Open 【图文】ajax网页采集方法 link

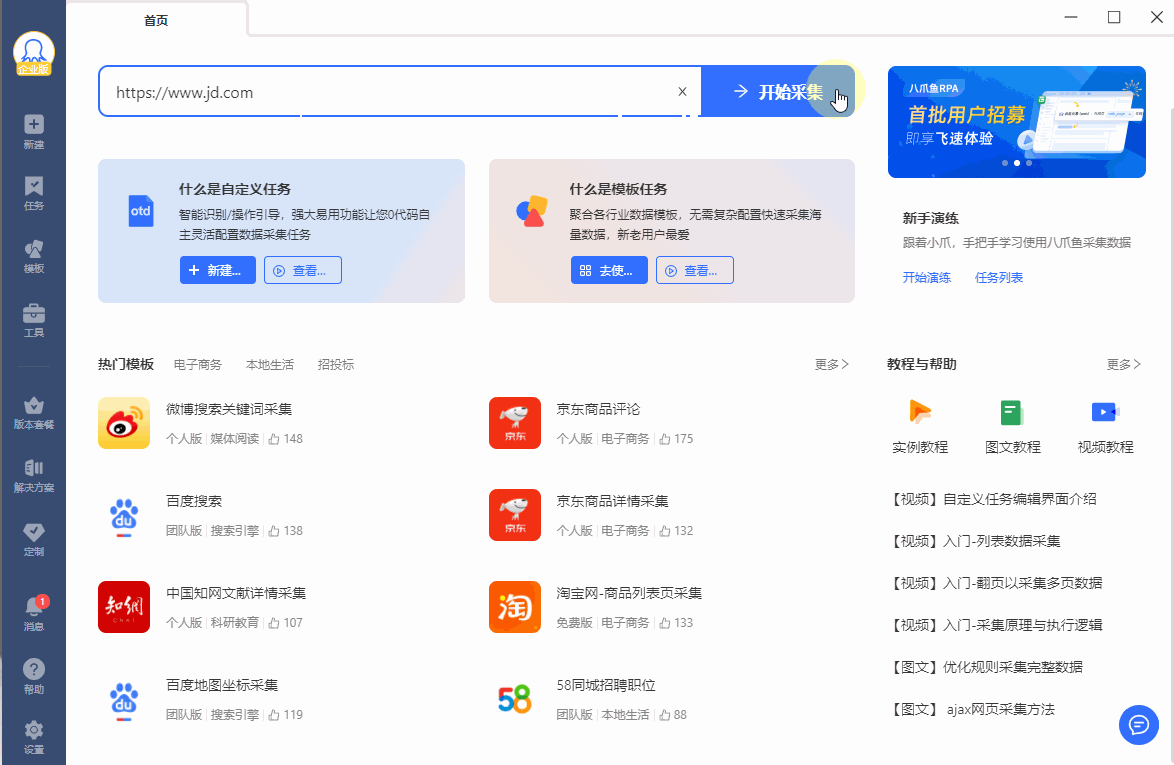coord(971,709)
